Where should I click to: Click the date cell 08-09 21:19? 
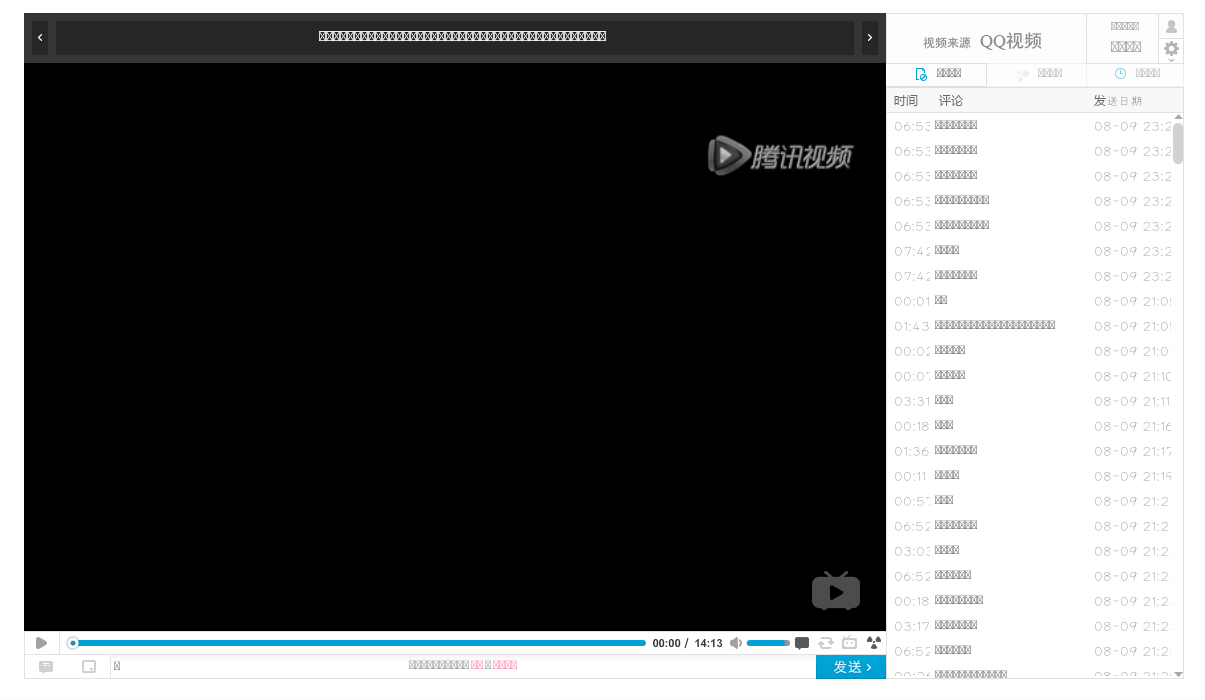point(1132,476)
